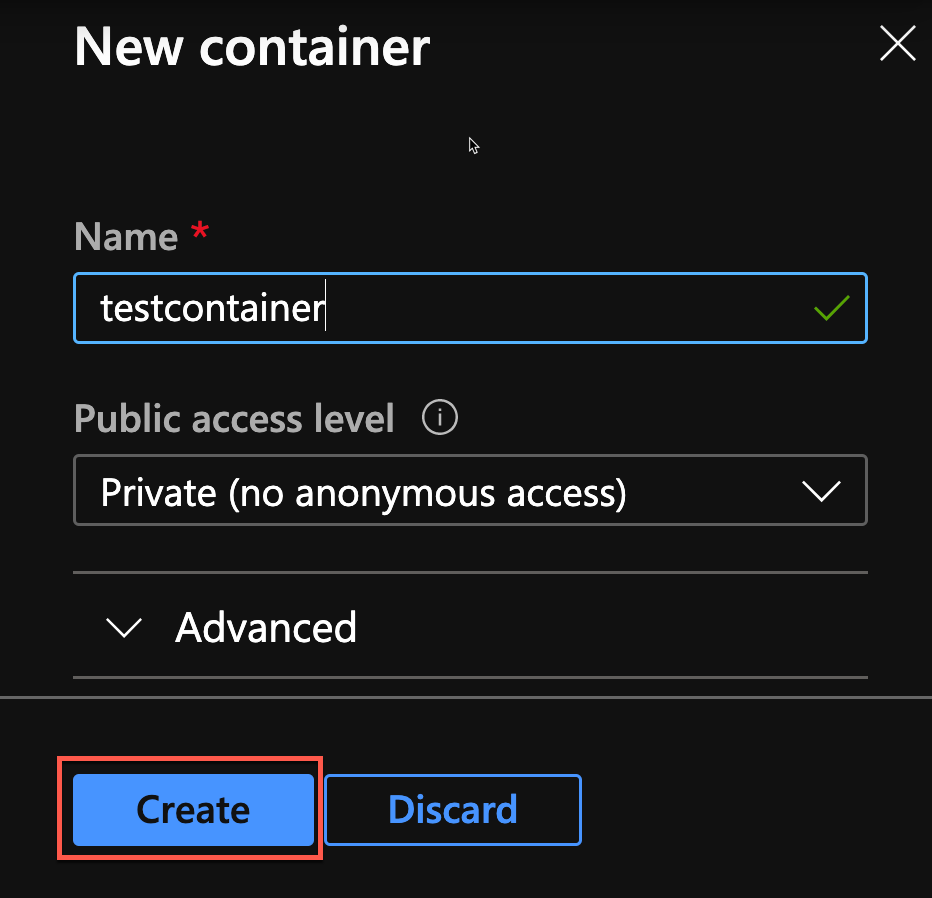Click the Public access level label

point(235,418)
